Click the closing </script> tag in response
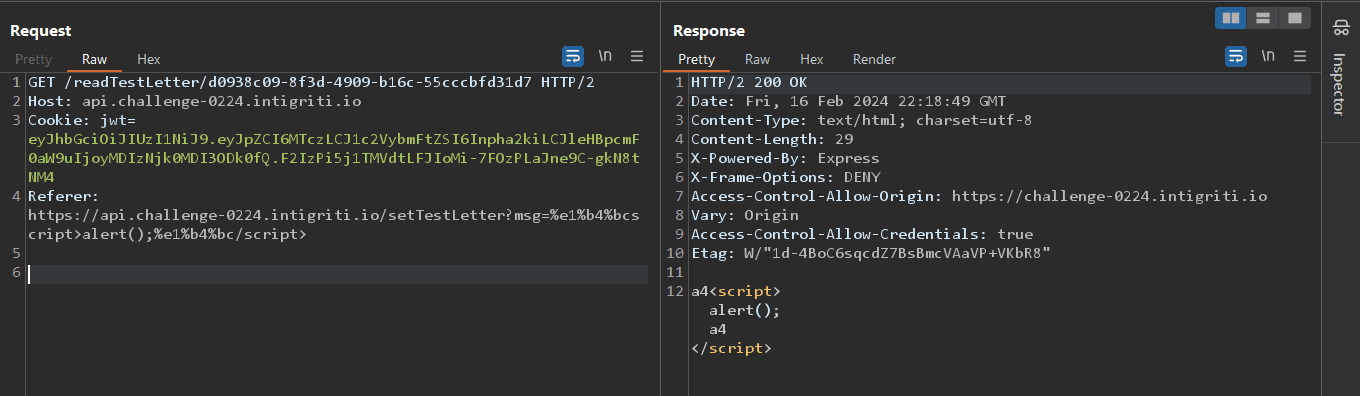Image resolution: width=1360 pixels, height=396 pixels. pyautogui.click(x=731, y=348)
